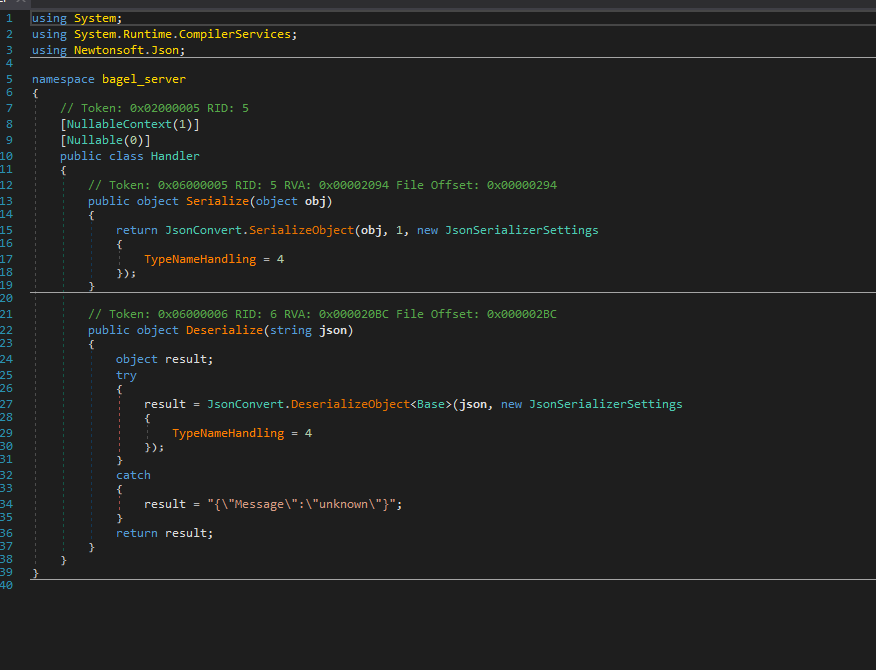
Task: Go to the Serialize method name
Action: point(217,201)
